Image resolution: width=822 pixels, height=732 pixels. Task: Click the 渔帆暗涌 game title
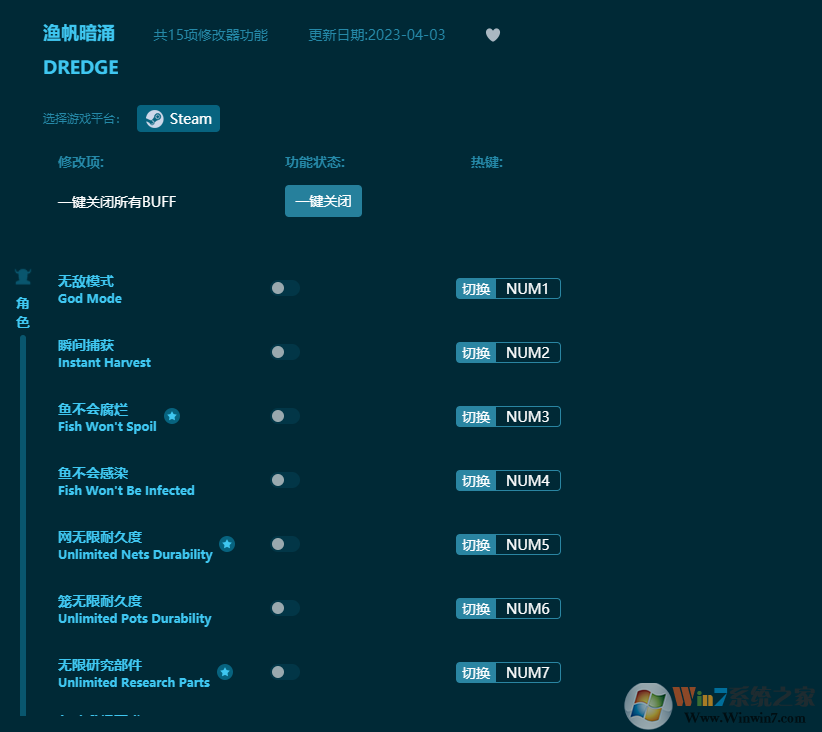point(79,32)
